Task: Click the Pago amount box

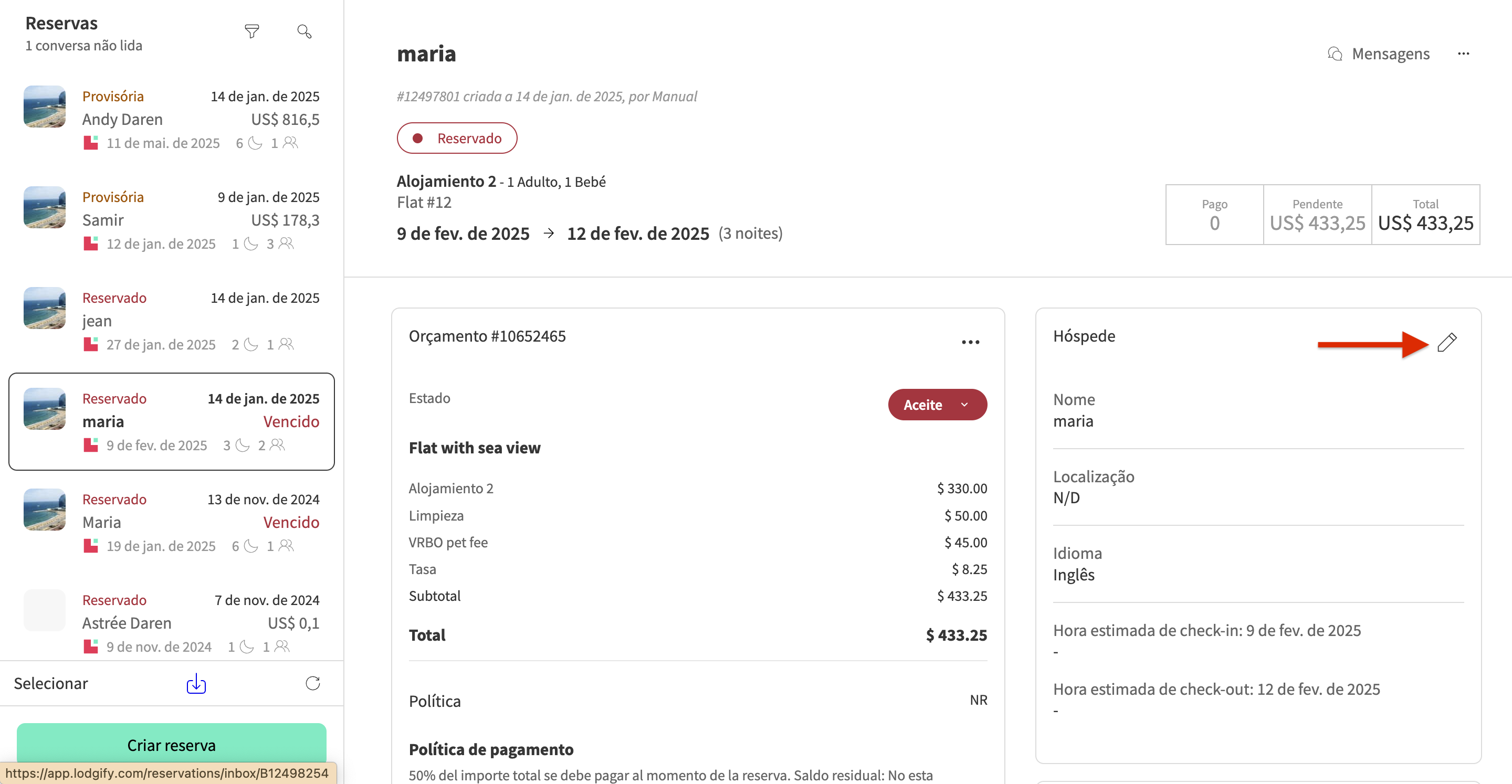Action: tap(1214, 215)
